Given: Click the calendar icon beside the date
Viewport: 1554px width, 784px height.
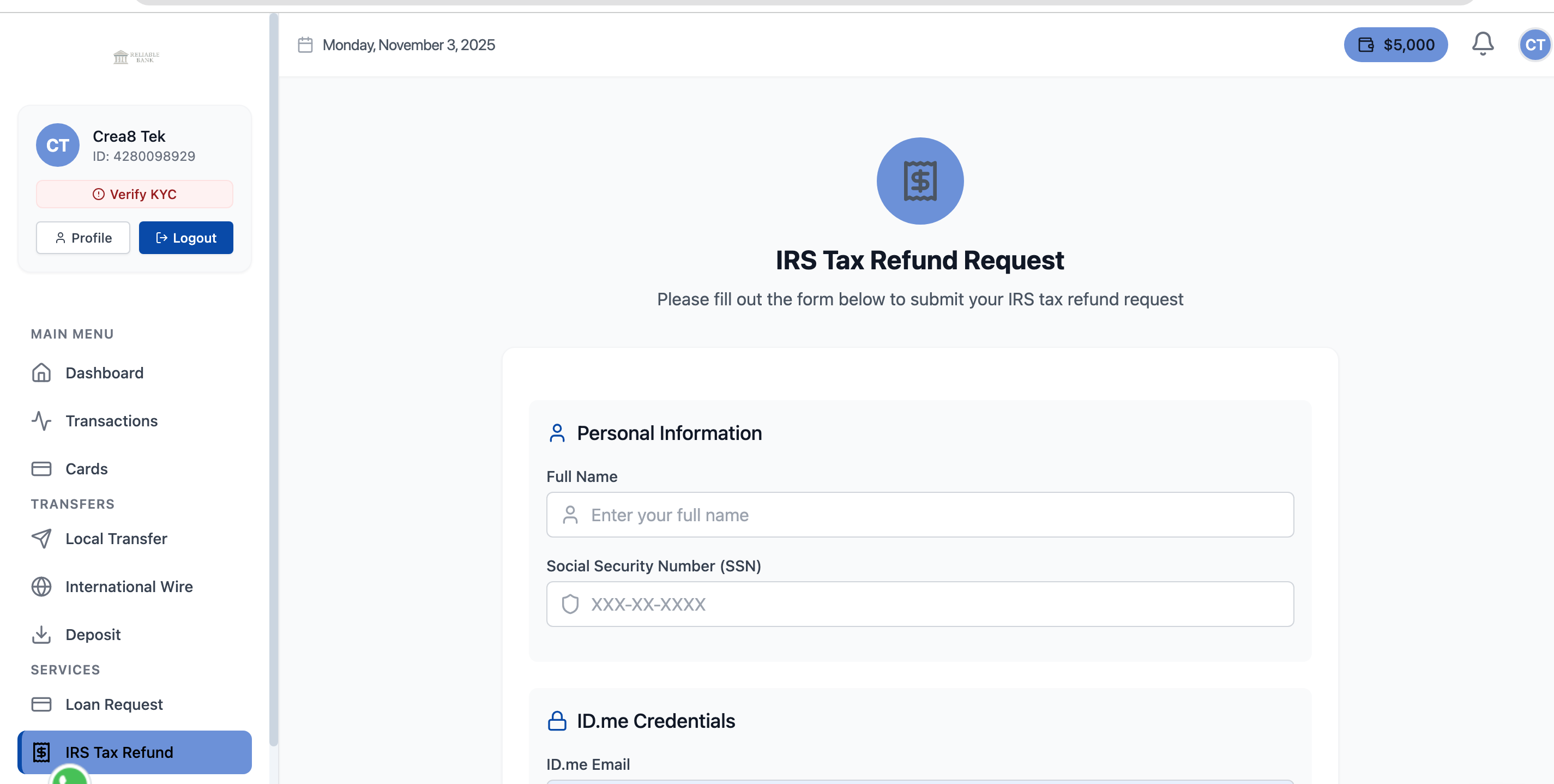Looking at the screenshot, I should 305,45.
